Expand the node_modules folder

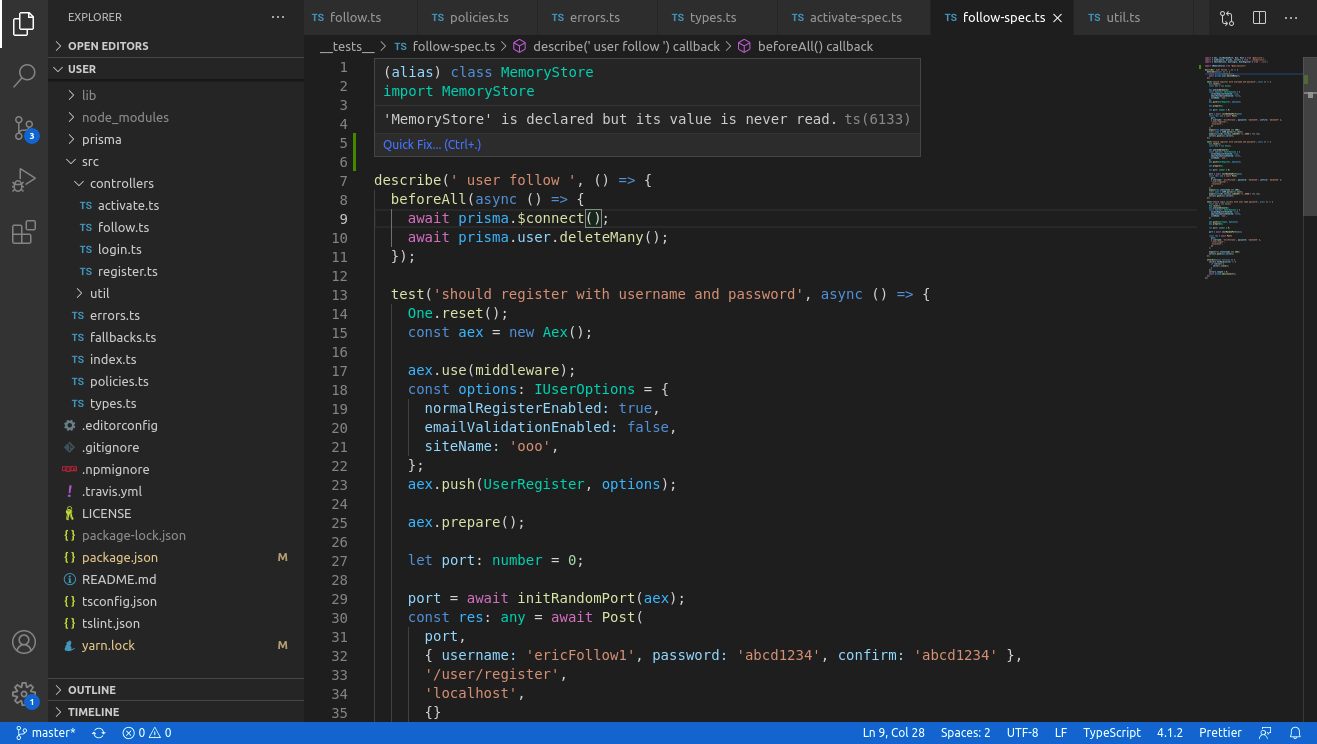click(x=176, y=117)
